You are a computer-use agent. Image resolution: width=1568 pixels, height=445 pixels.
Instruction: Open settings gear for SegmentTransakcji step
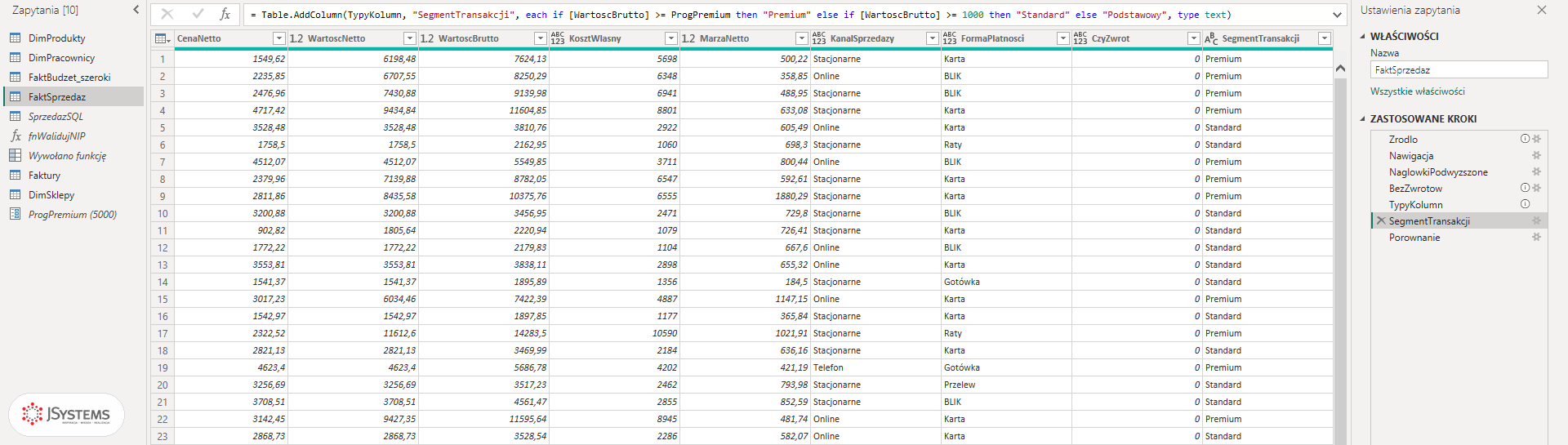[x=1536, y=220]
